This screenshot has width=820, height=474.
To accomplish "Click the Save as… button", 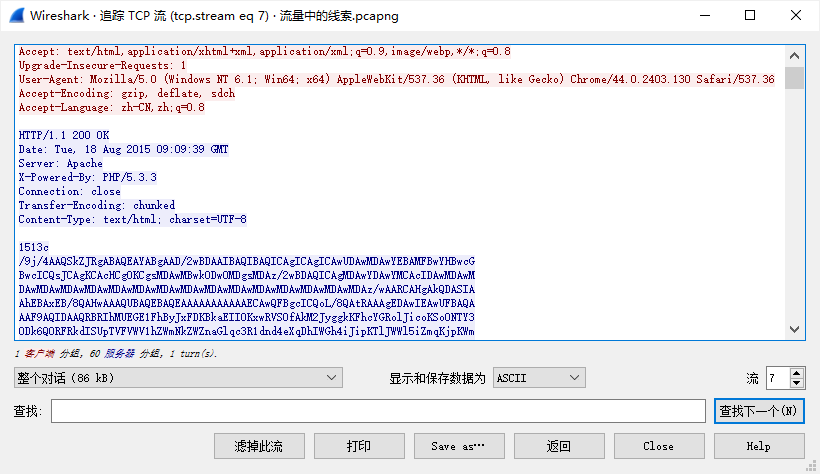I will [x=459, y=446].
